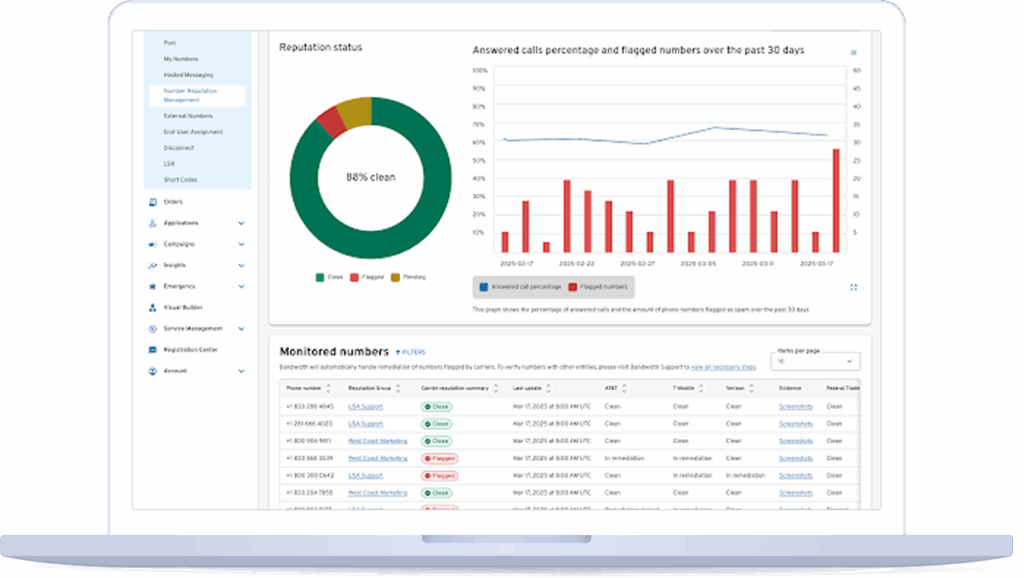
Task: Open Screenshots link in first table row
Action: 796,407
